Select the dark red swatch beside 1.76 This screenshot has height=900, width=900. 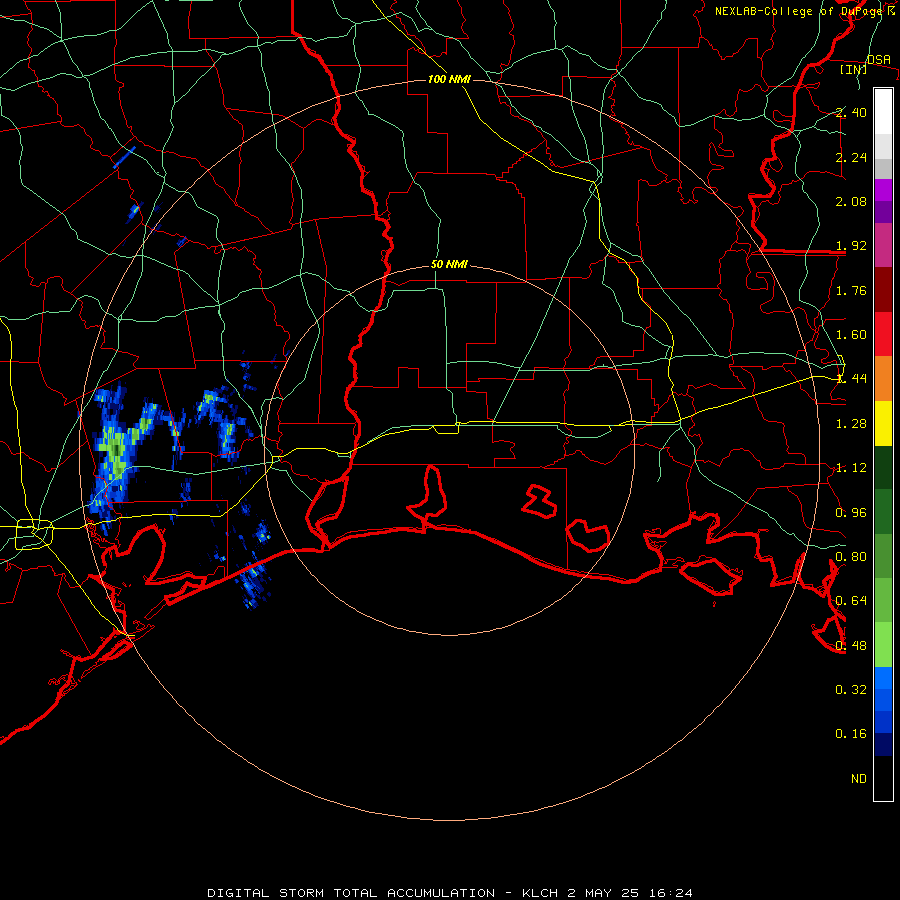point(883,290)
